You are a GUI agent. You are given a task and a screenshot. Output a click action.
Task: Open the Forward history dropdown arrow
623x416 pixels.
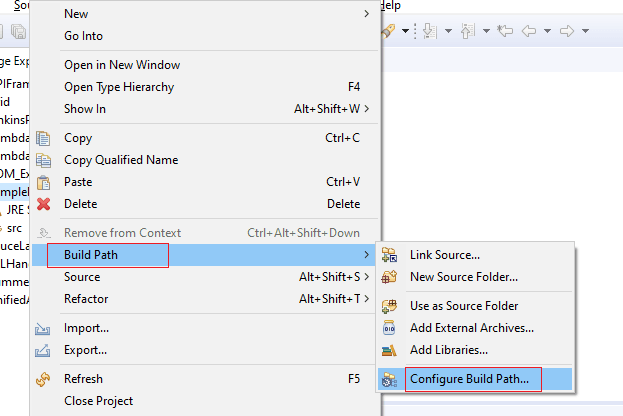(584, 32)
